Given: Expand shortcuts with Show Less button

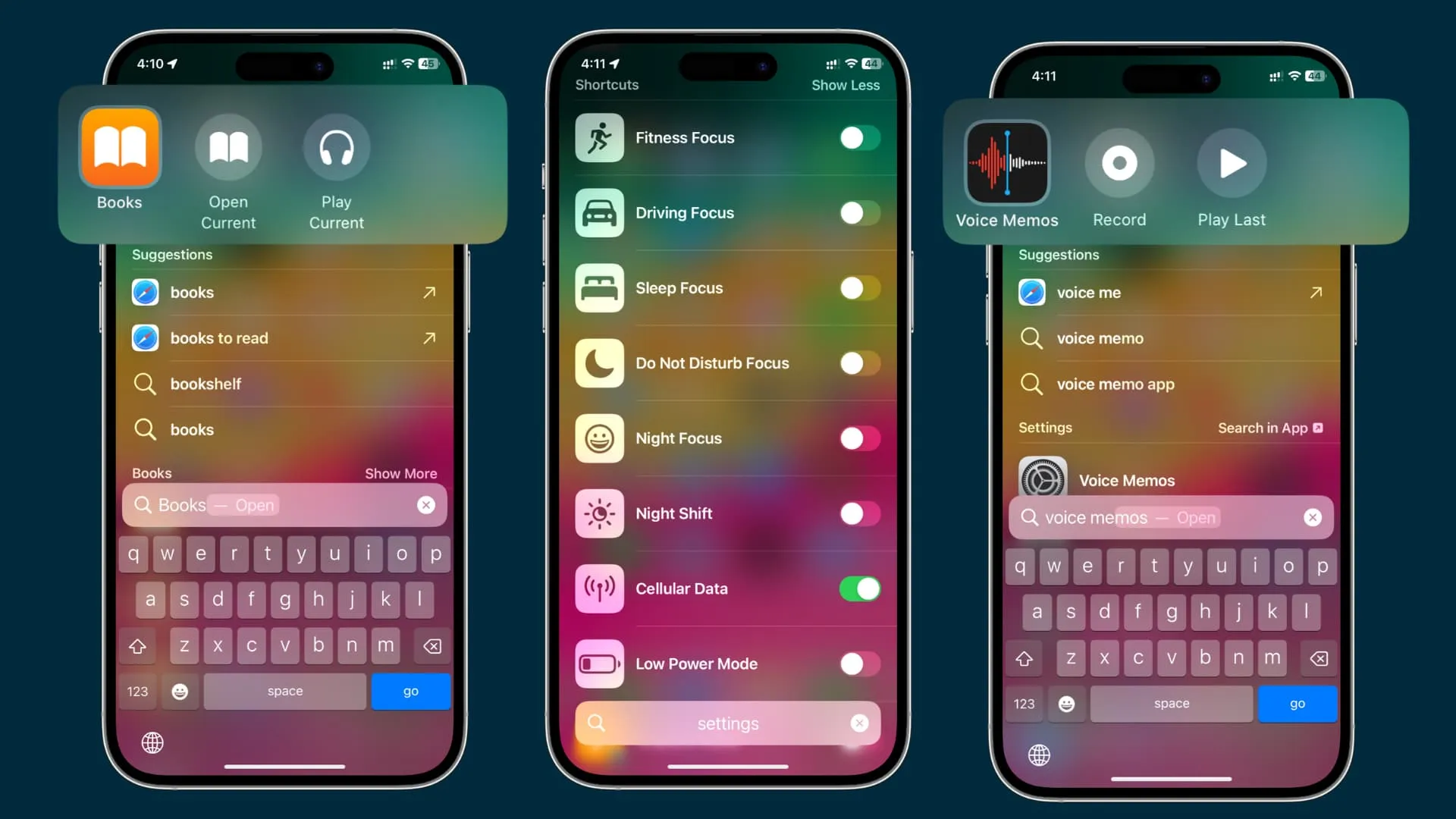Looking at the screenshot, I should (845, 84).
